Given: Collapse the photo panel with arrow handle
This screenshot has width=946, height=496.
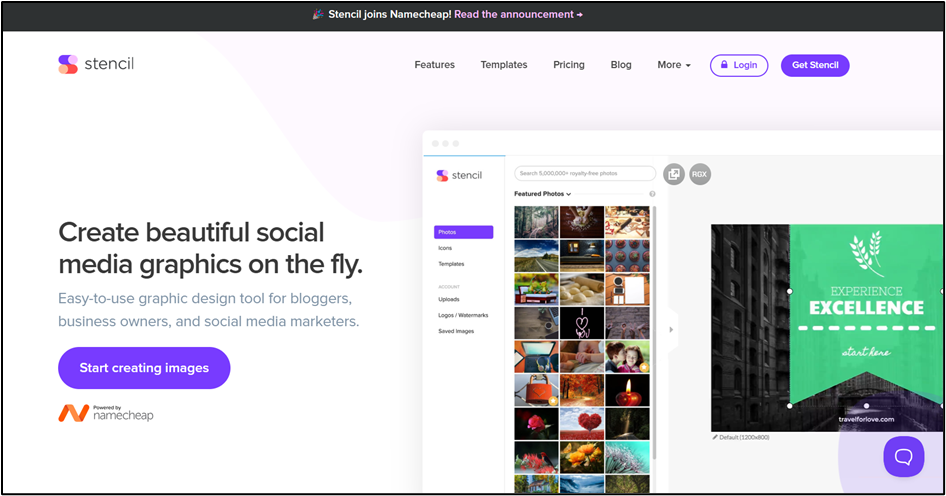Looking at the screenshot, I should (x=671, y=329).
